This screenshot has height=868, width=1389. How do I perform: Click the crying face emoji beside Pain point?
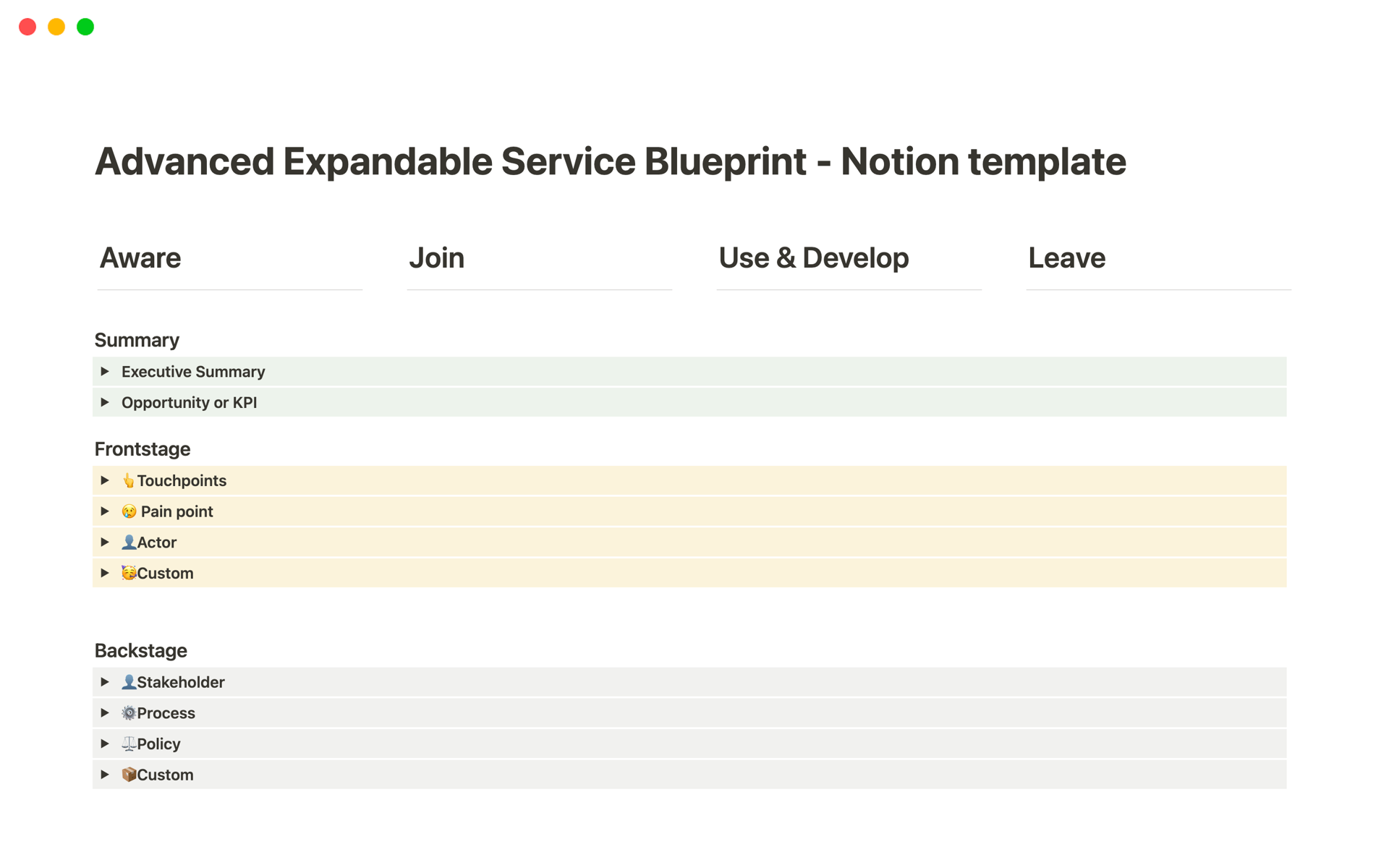click(x=129, y=512)
